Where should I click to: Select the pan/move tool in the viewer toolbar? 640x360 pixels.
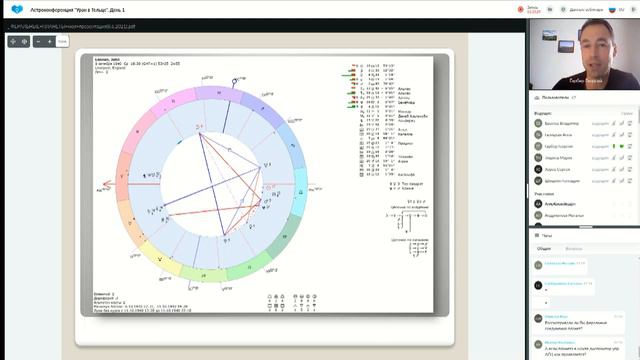(x=13, y=41)
